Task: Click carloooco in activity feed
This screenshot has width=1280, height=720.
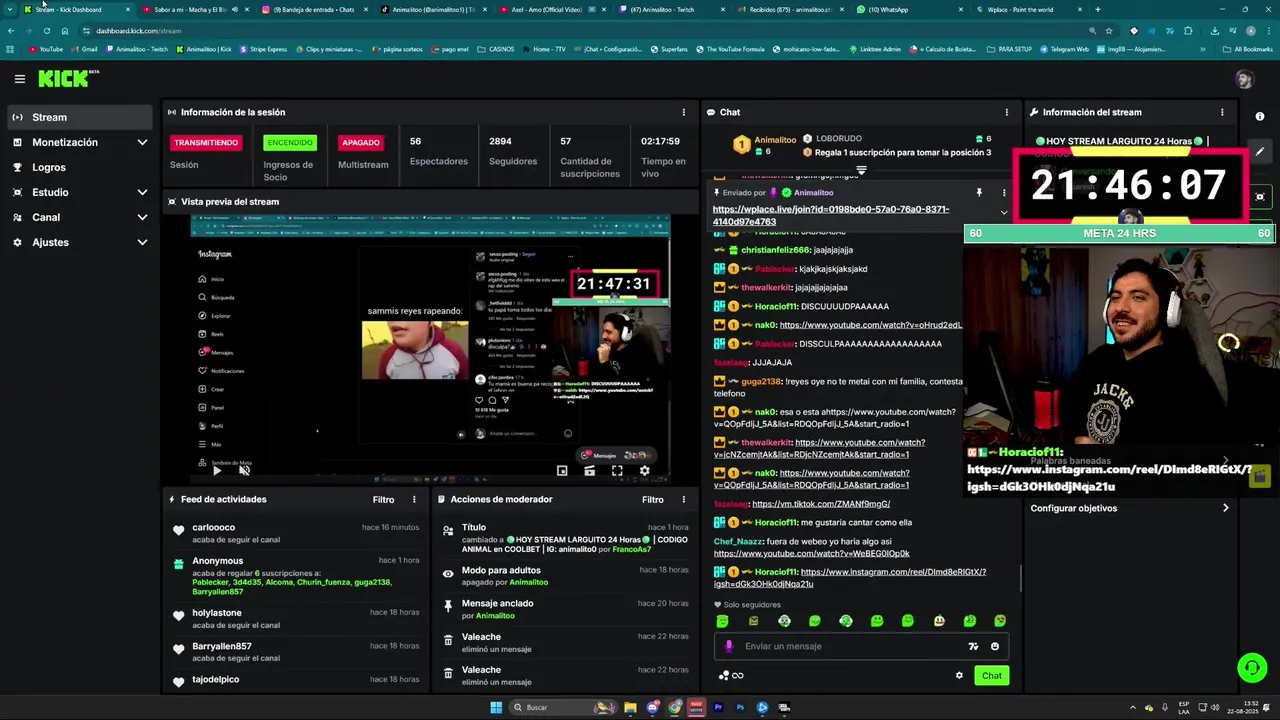Action: point(214,527)
